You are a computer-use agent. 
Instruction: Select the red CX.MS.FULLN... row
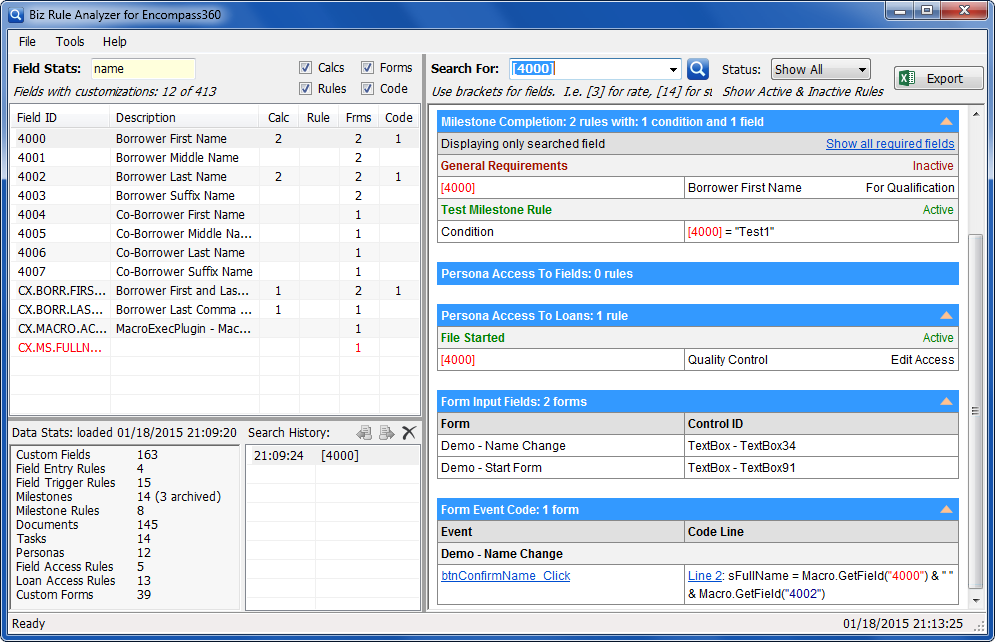215,348
